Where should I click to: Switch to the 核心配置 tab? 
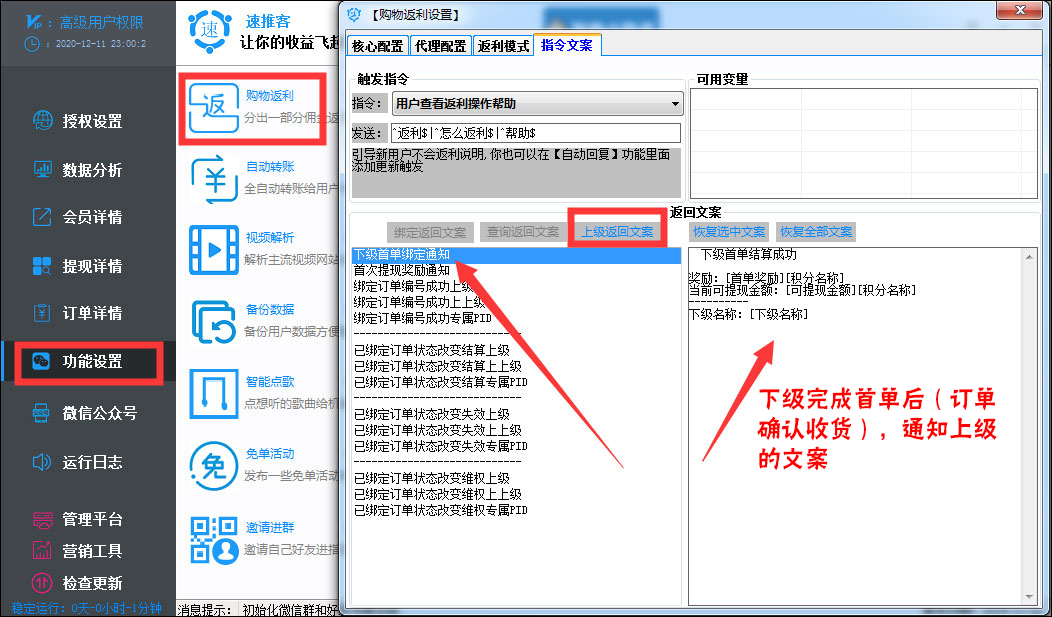378,46
